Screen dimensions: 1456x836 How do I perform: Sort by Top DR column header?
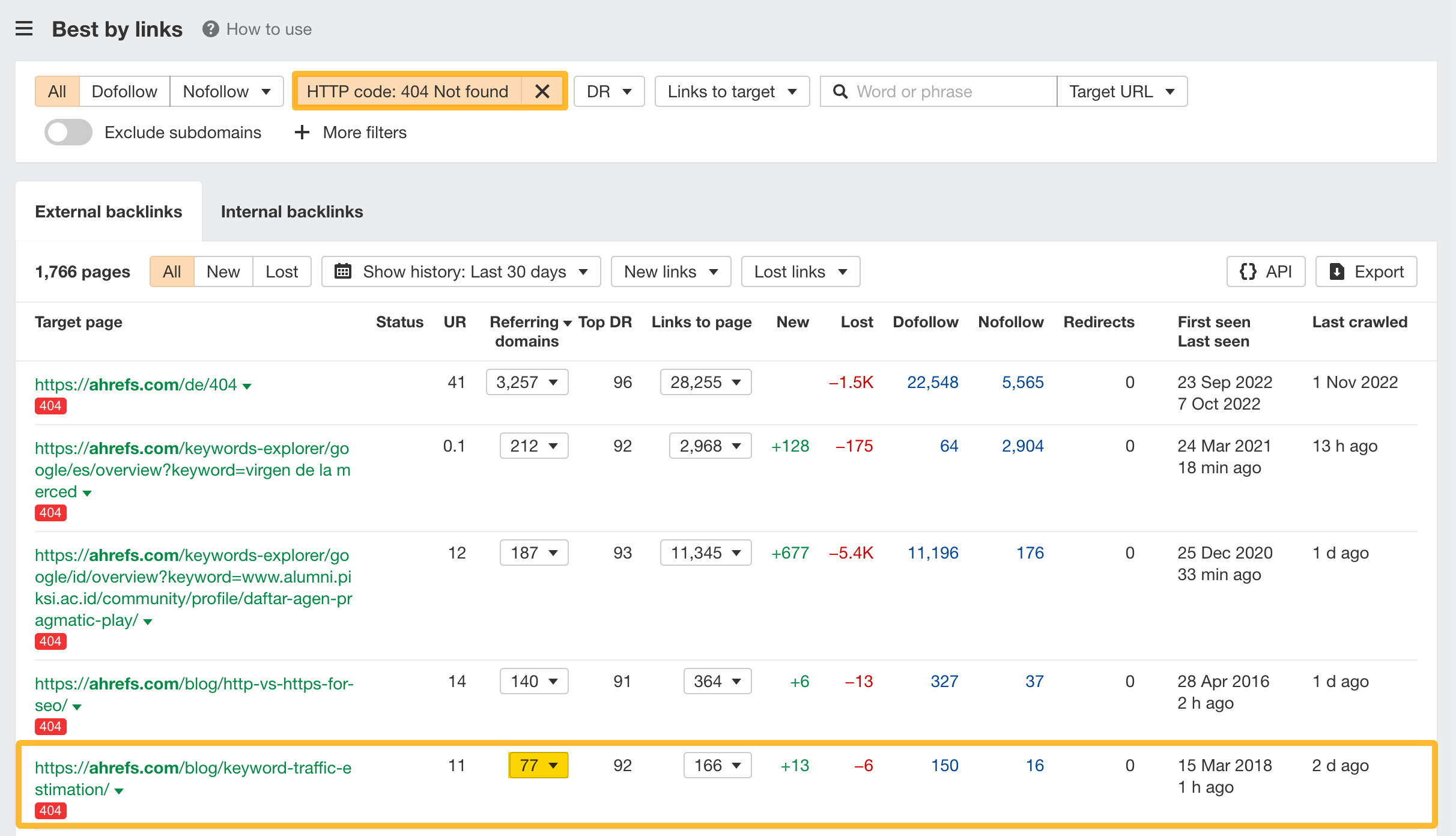(x=605, y=322)
